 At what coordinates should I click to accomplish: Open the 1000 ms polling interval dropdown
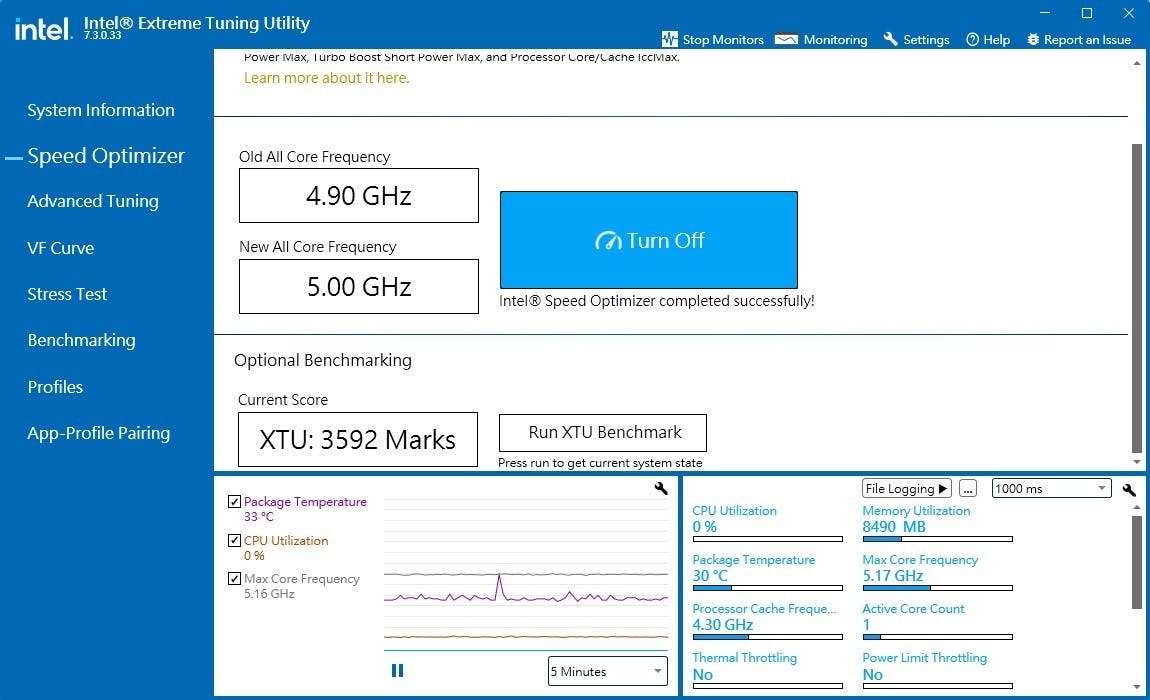pyautogui.click(x=1051, y=489)
